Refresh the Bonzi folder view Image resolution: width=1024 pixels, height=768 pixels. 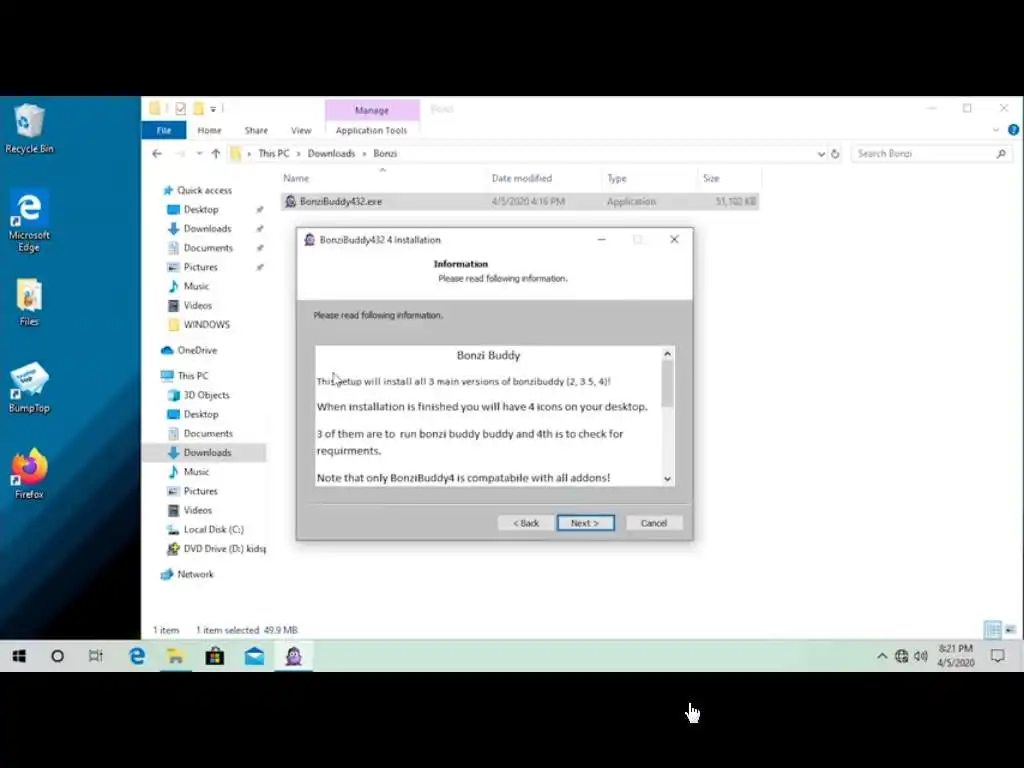(x=835, y=153)
